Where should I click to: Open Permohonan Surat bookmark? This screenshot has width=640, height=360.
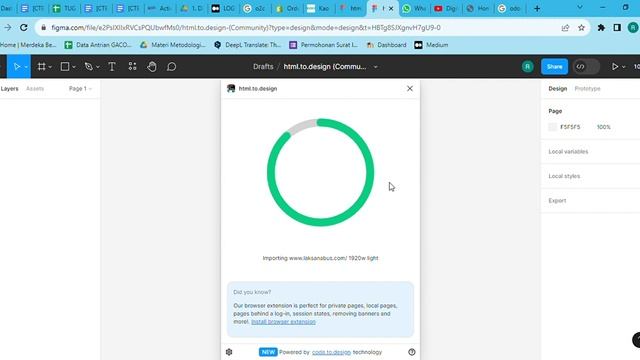(323, 45)
